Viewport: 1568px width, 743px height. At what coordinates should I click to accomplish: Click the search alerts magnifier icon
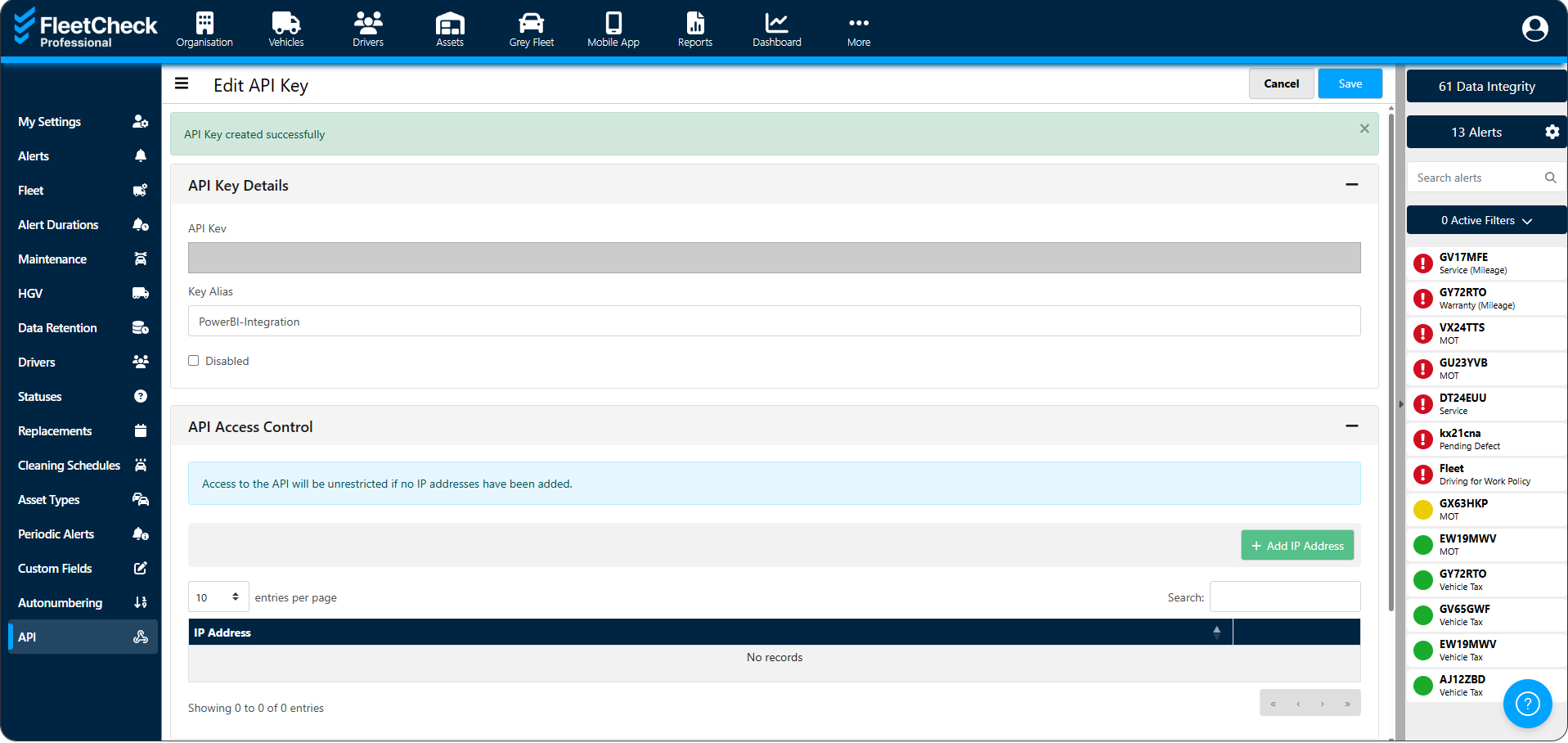coord(1550,178)
